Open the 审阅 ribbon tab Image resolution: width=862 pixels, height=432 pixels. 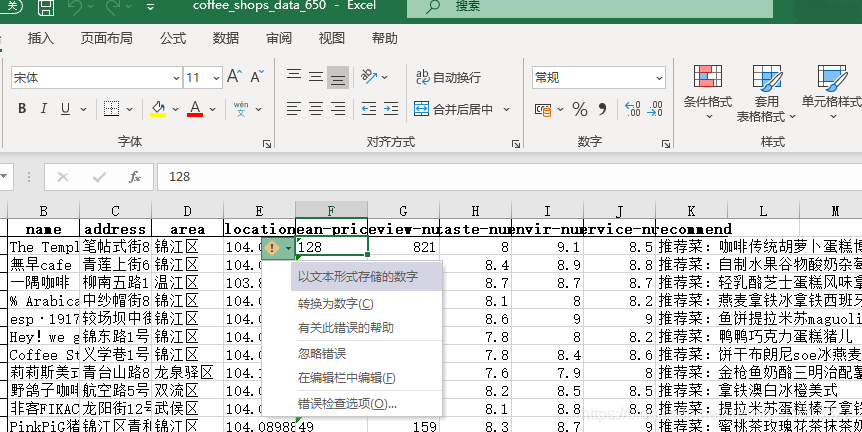(x=279, y=38)
